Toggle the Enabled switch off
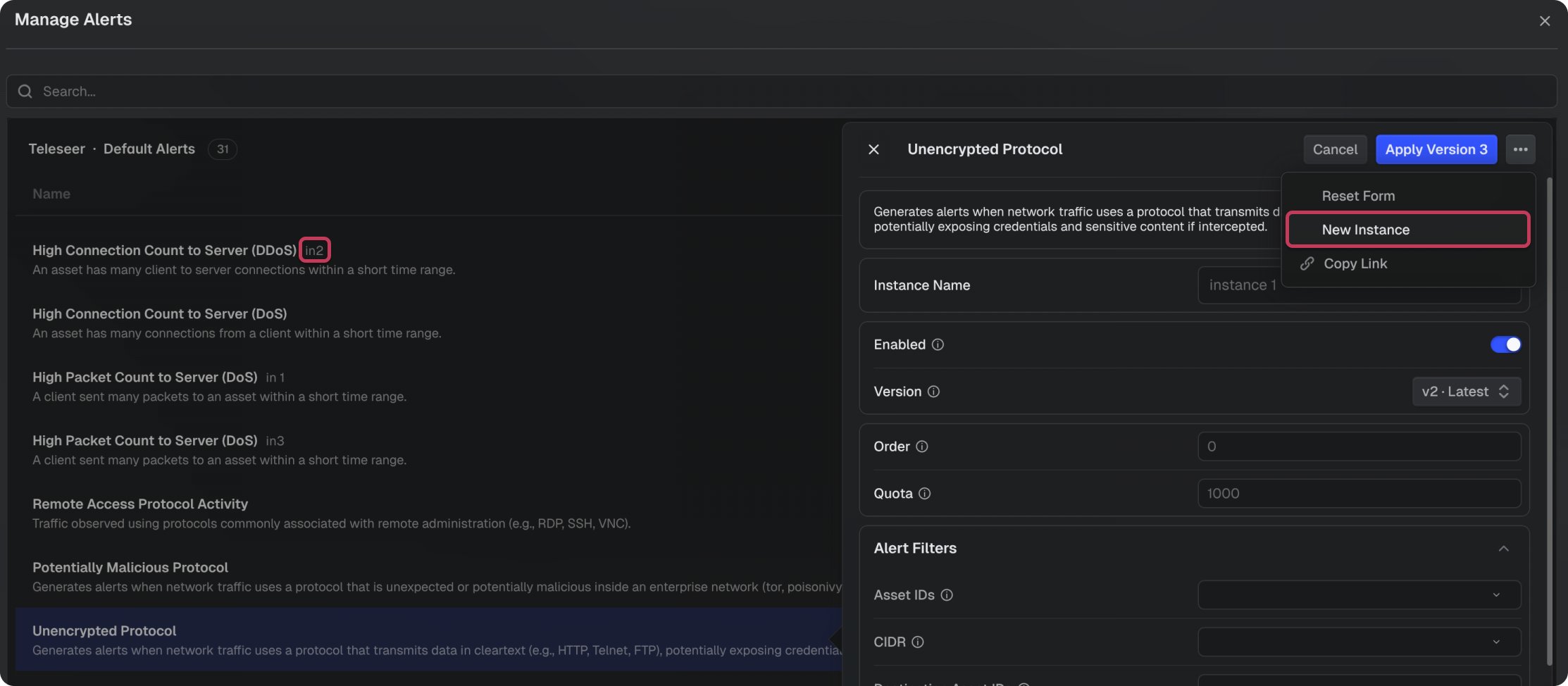 tap(1505, 344)
